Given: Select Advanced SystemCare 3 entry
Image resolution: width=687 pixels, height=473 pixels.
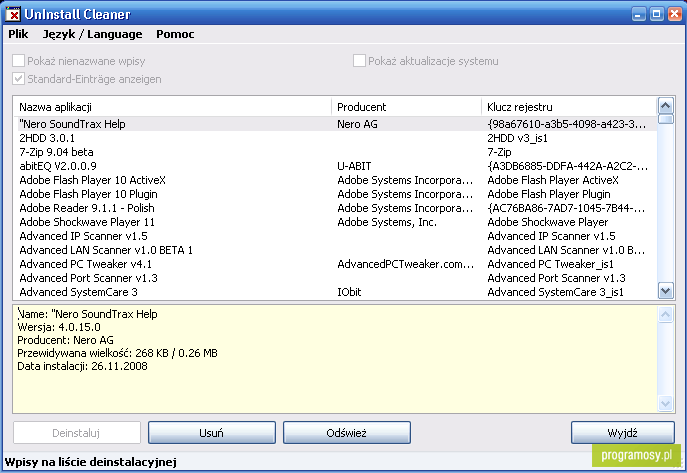Looking at the screenshot, I should tap(78, 292).
